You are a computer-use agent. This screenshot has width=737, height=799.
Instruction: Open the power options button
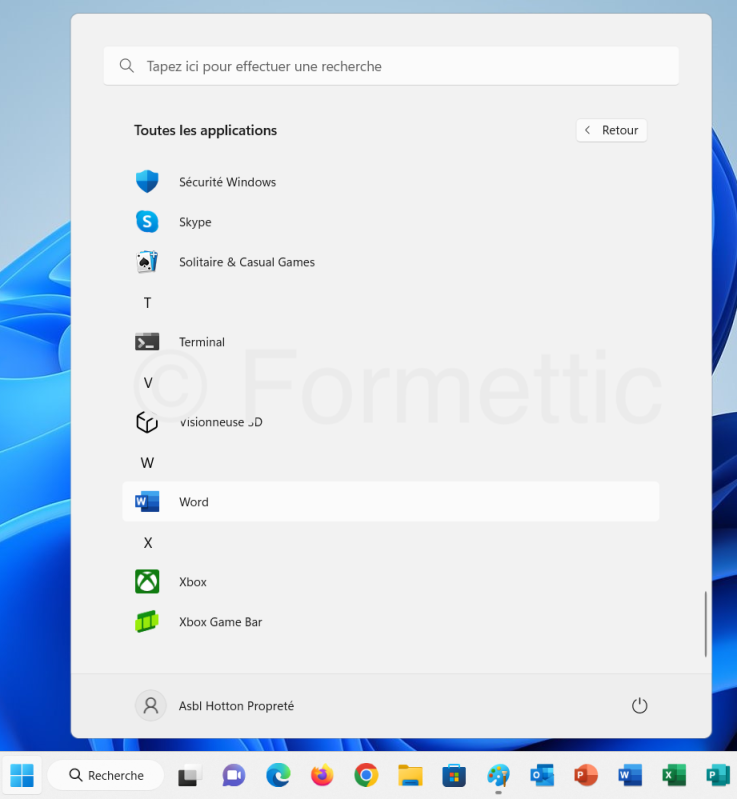coord(640,706)
